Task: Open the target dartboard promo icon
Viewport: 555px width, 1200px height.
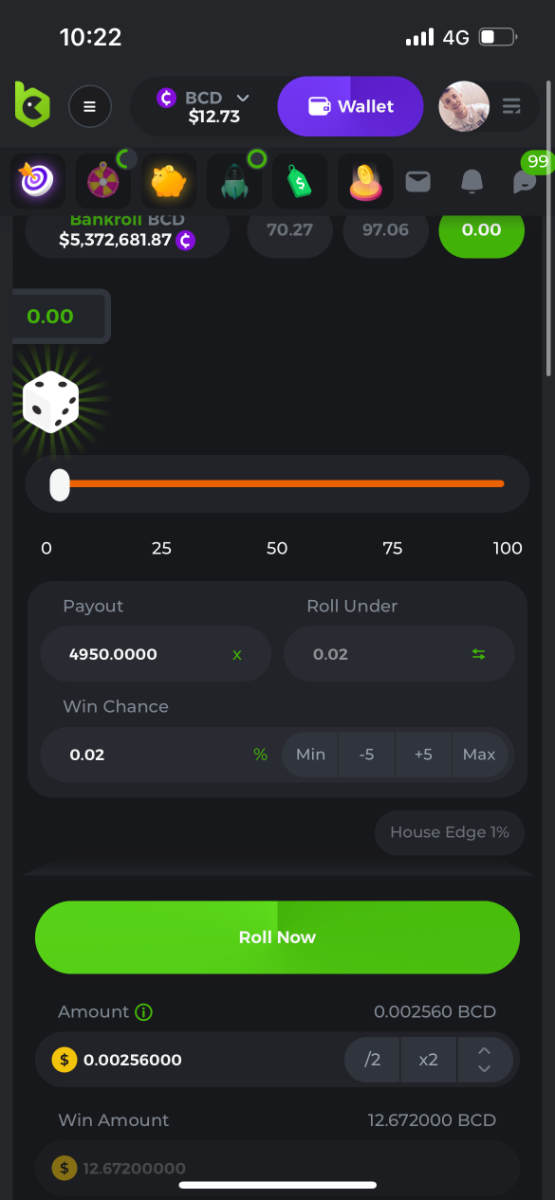Action: click(x=38, y=181)
